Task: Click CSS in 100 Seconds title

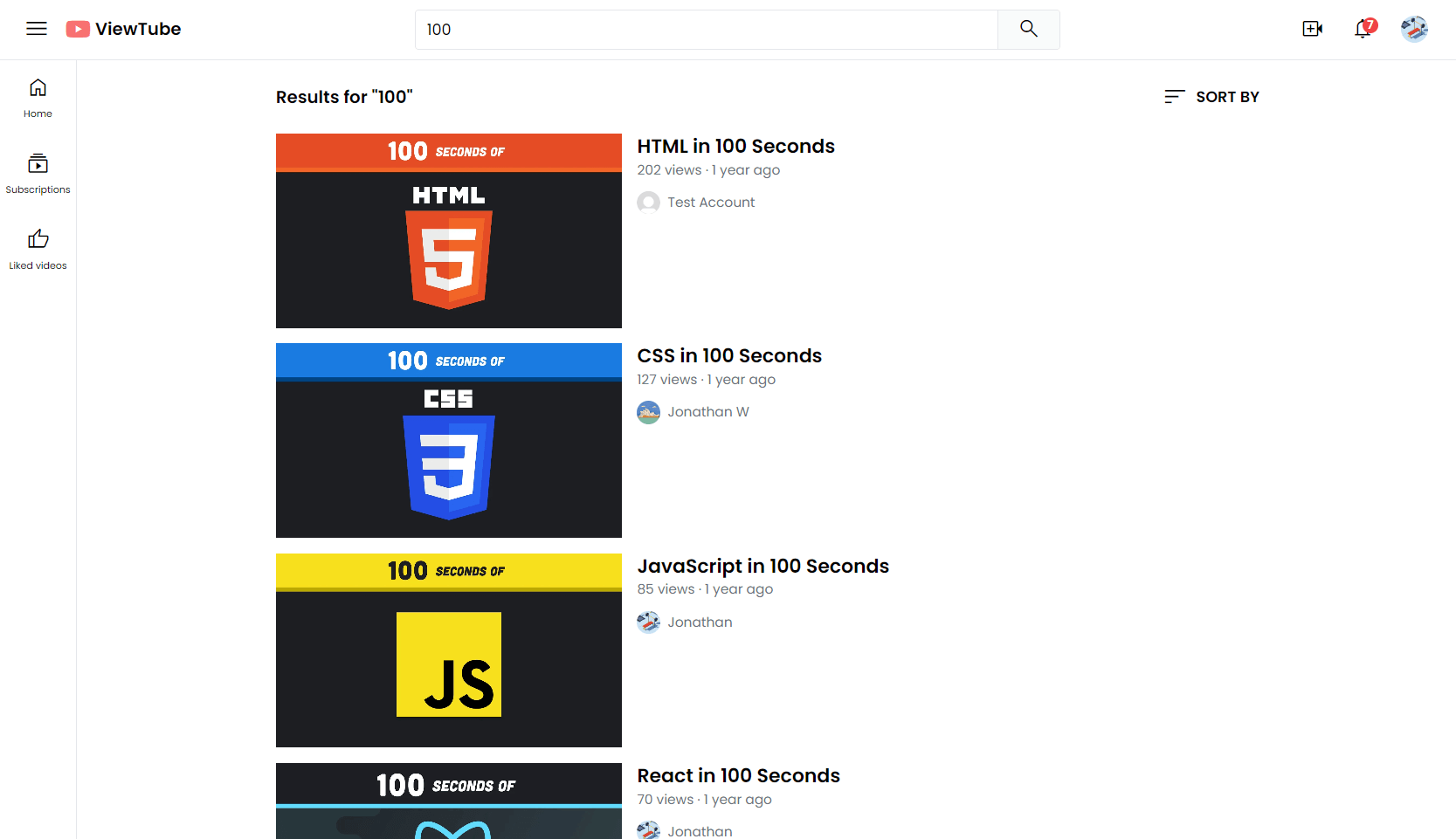Action: click(729, 355)
